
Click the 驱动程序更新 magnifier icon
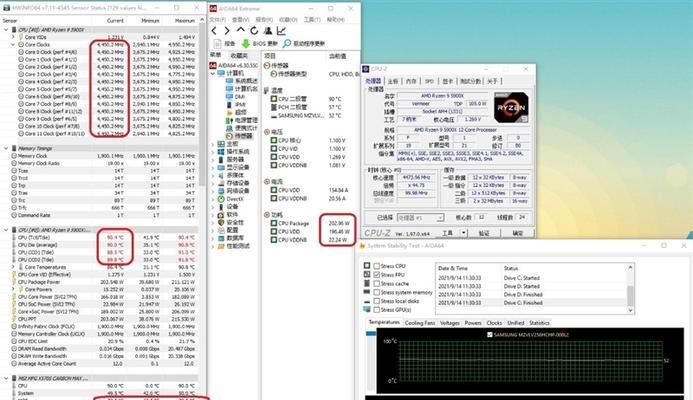pos(287,43)
